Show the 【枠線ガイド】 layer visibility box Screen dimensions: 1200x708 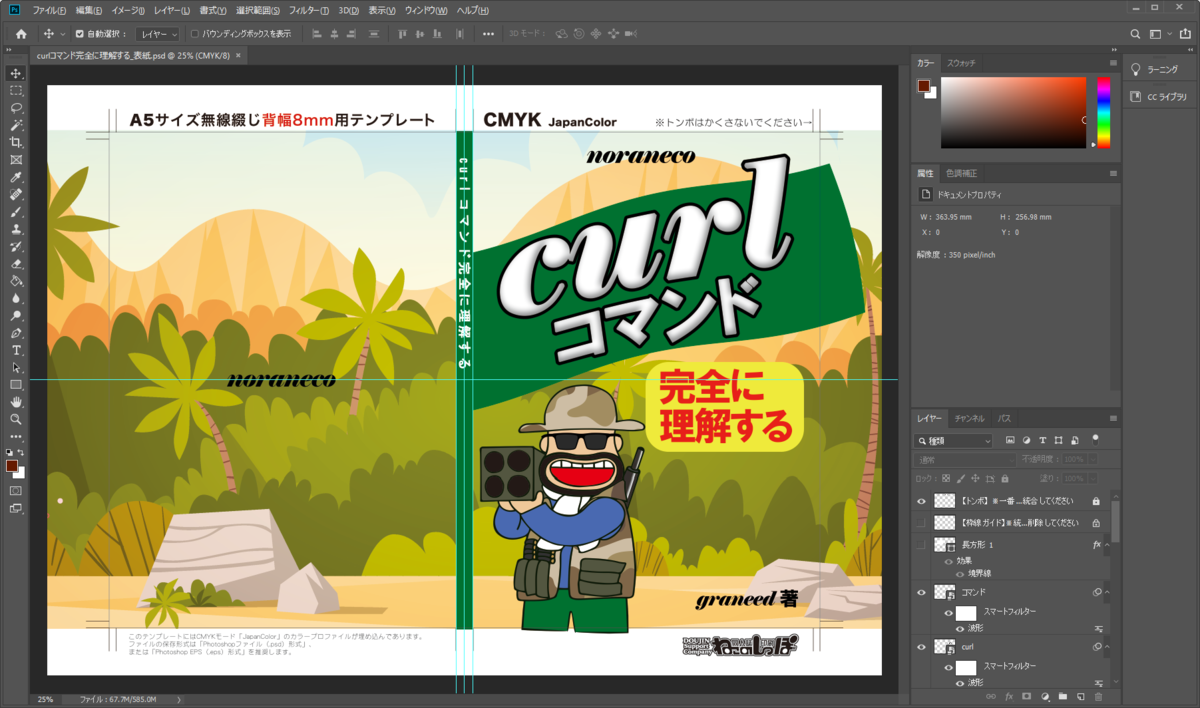pyautogui.click(x=922, y=522)
